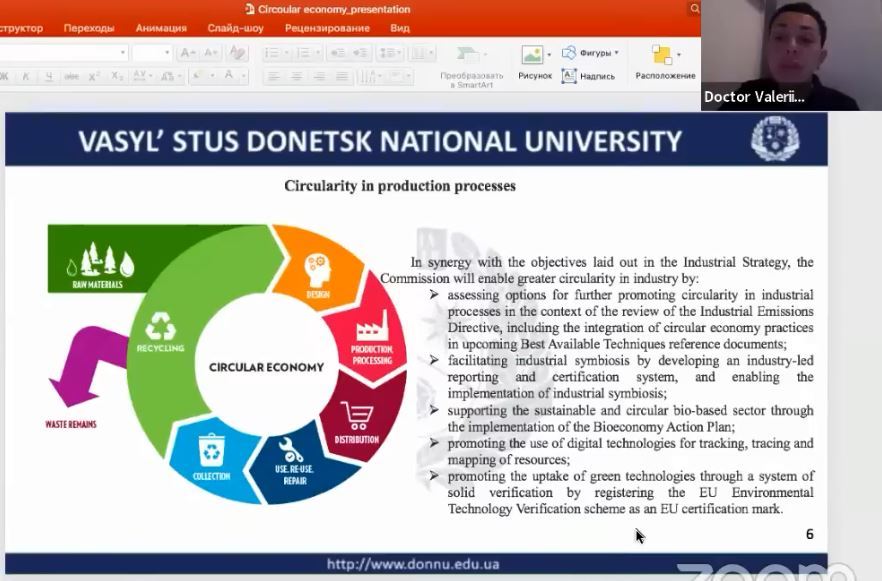
Task: Click the Преобразовать в SmartArt button
Action: click(x=471, y=67)
